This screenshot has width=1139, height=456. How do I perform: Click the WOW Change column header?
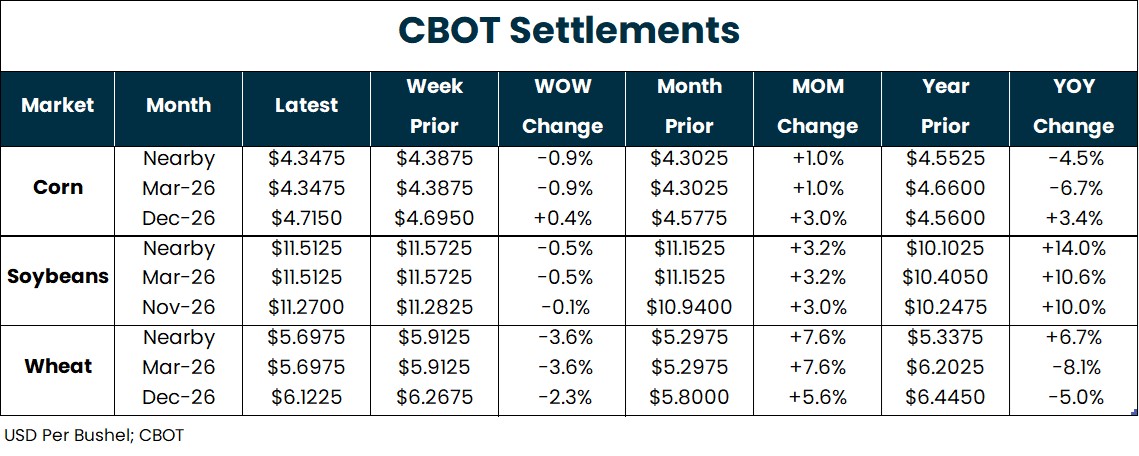tap(562, 106)
